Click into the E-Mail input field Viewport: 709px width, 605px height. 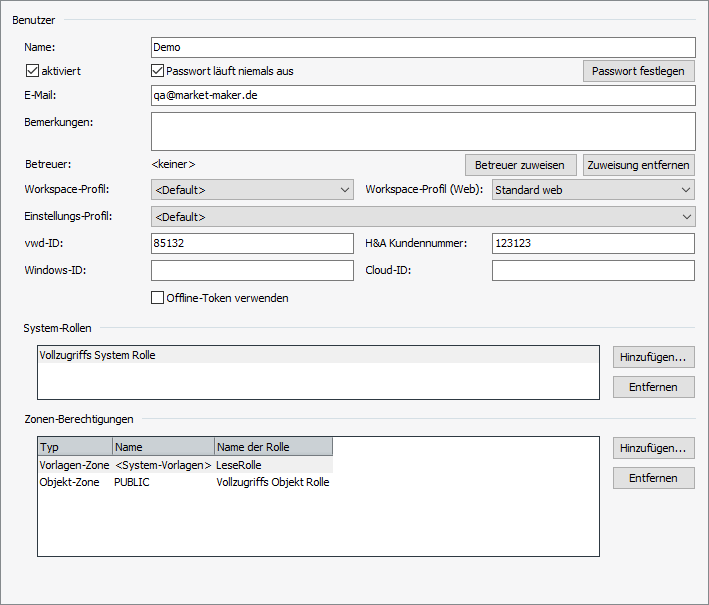(x=422, y=95)
